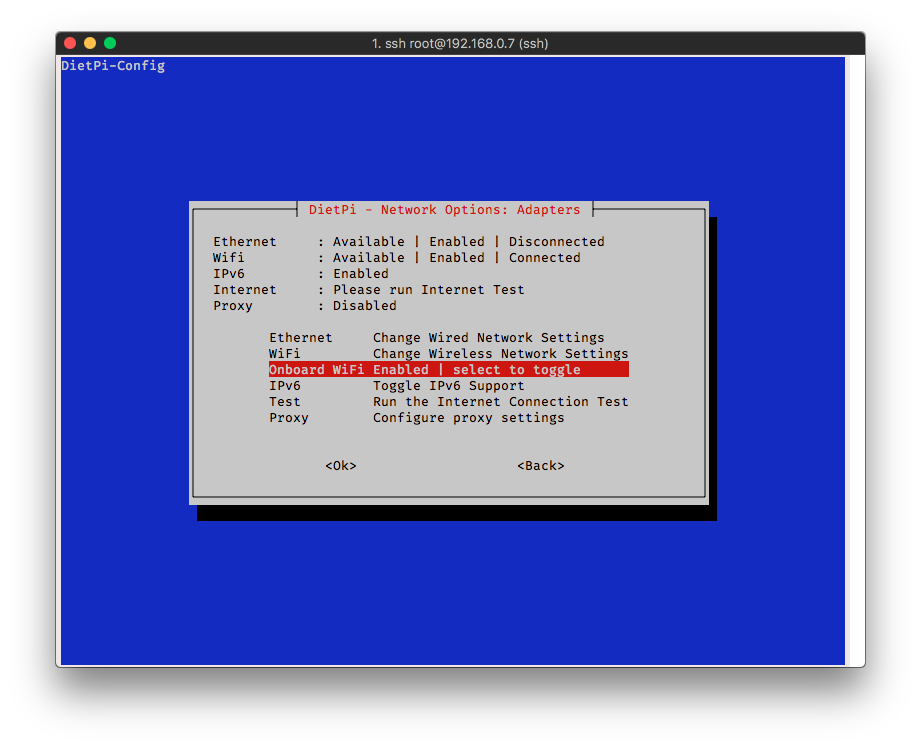The image size is (921, 747).
Task: Select WiFi Change Wireless Network Settings entry
Action: pos(449,354)
